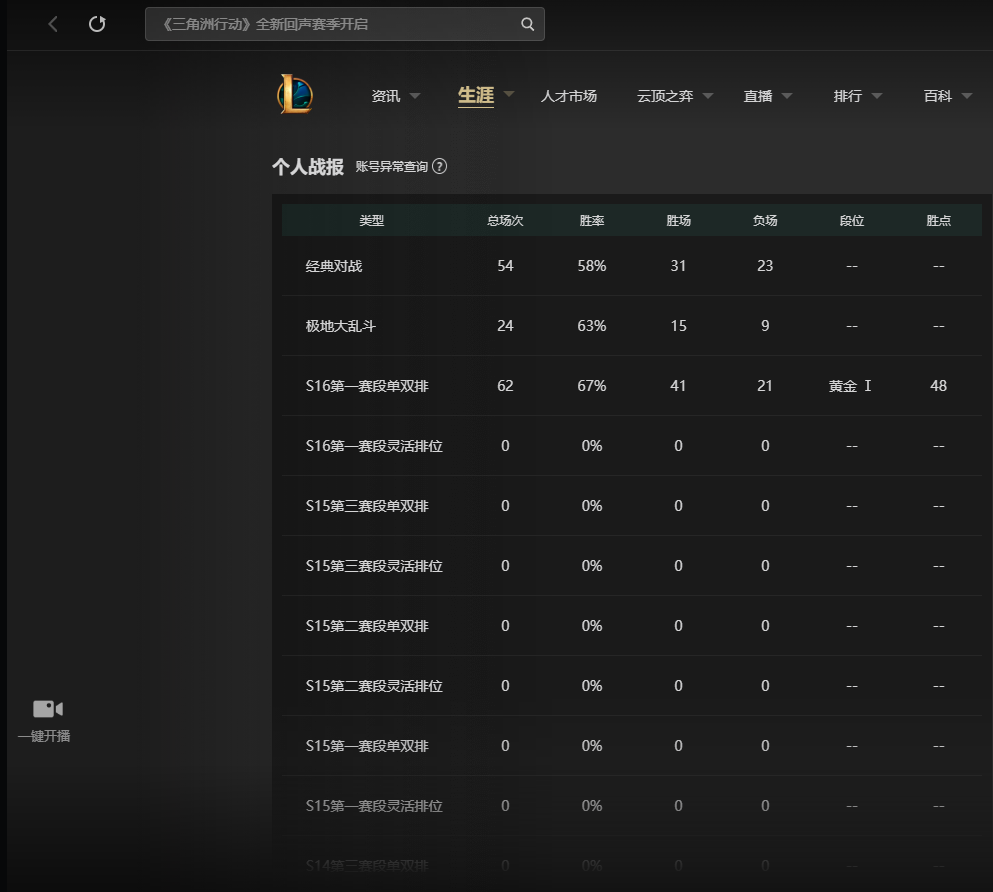Select the S16第一赛段单双排 row
Screen dimensions: 993x892
coord(366,386)
